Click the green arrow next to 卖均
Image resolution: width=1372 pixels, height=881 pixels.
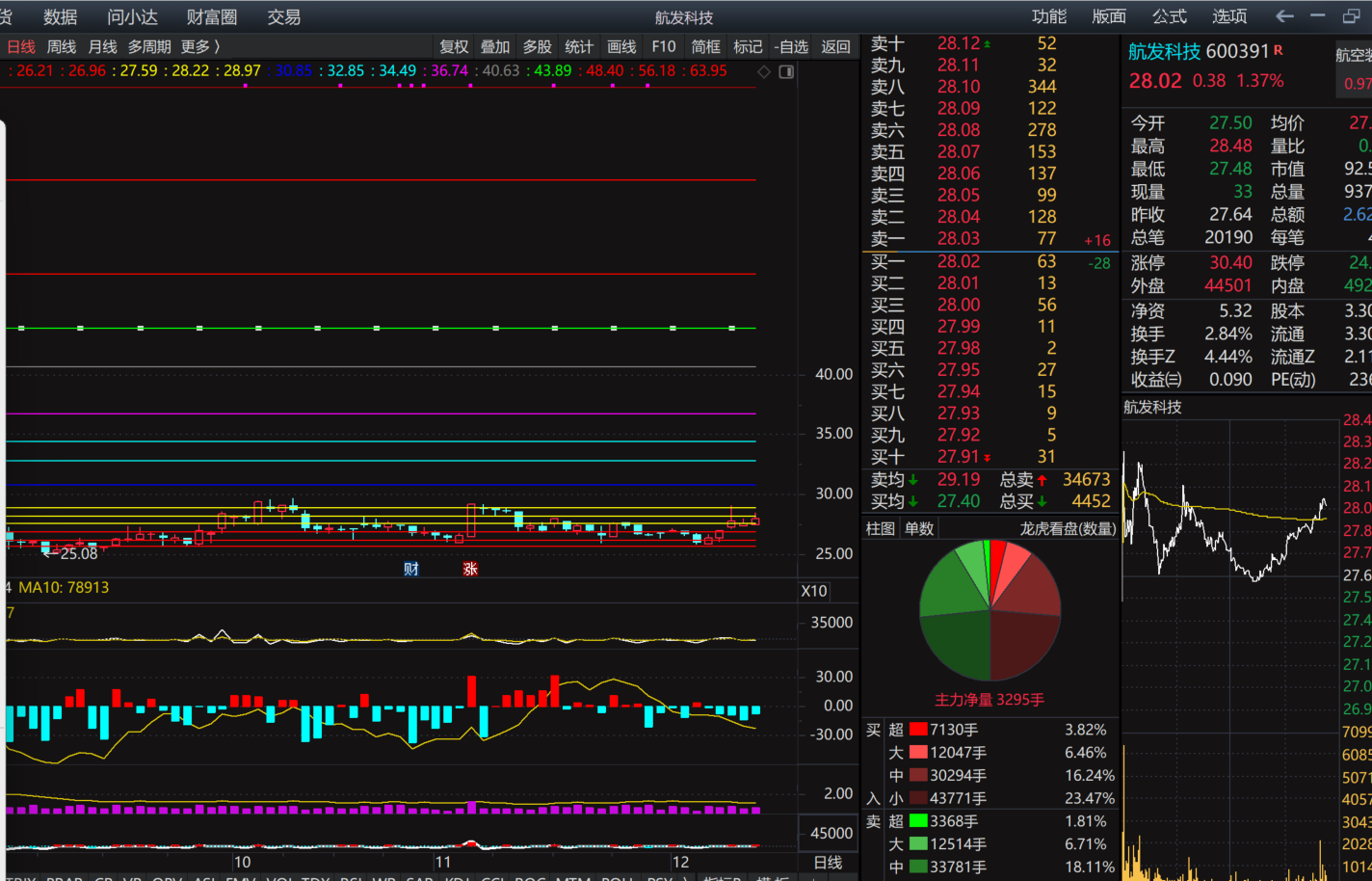913,479
